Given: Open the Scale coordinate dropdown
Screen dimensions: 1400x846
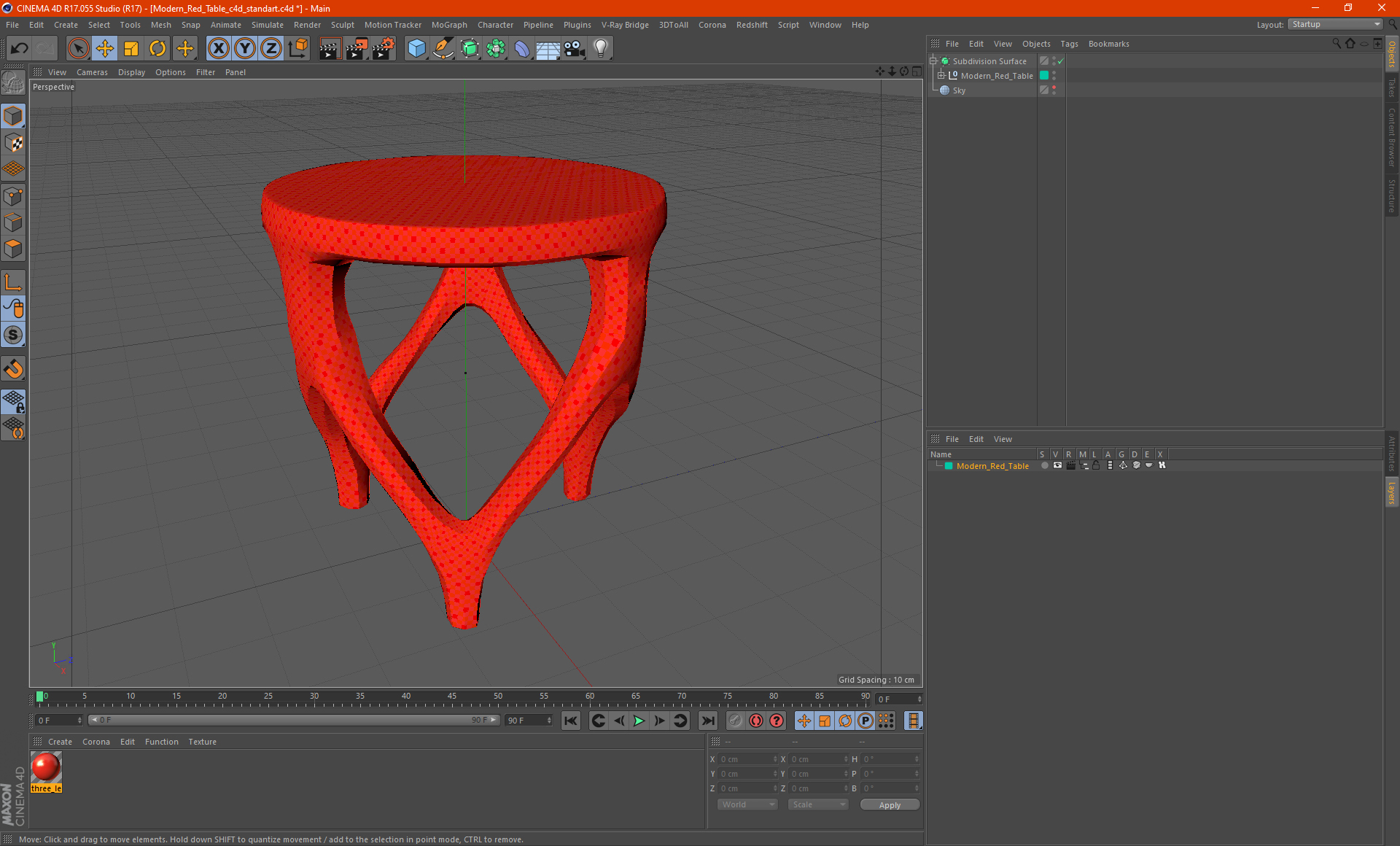Looking at the screenshot, I should click(x=818, y=804).
